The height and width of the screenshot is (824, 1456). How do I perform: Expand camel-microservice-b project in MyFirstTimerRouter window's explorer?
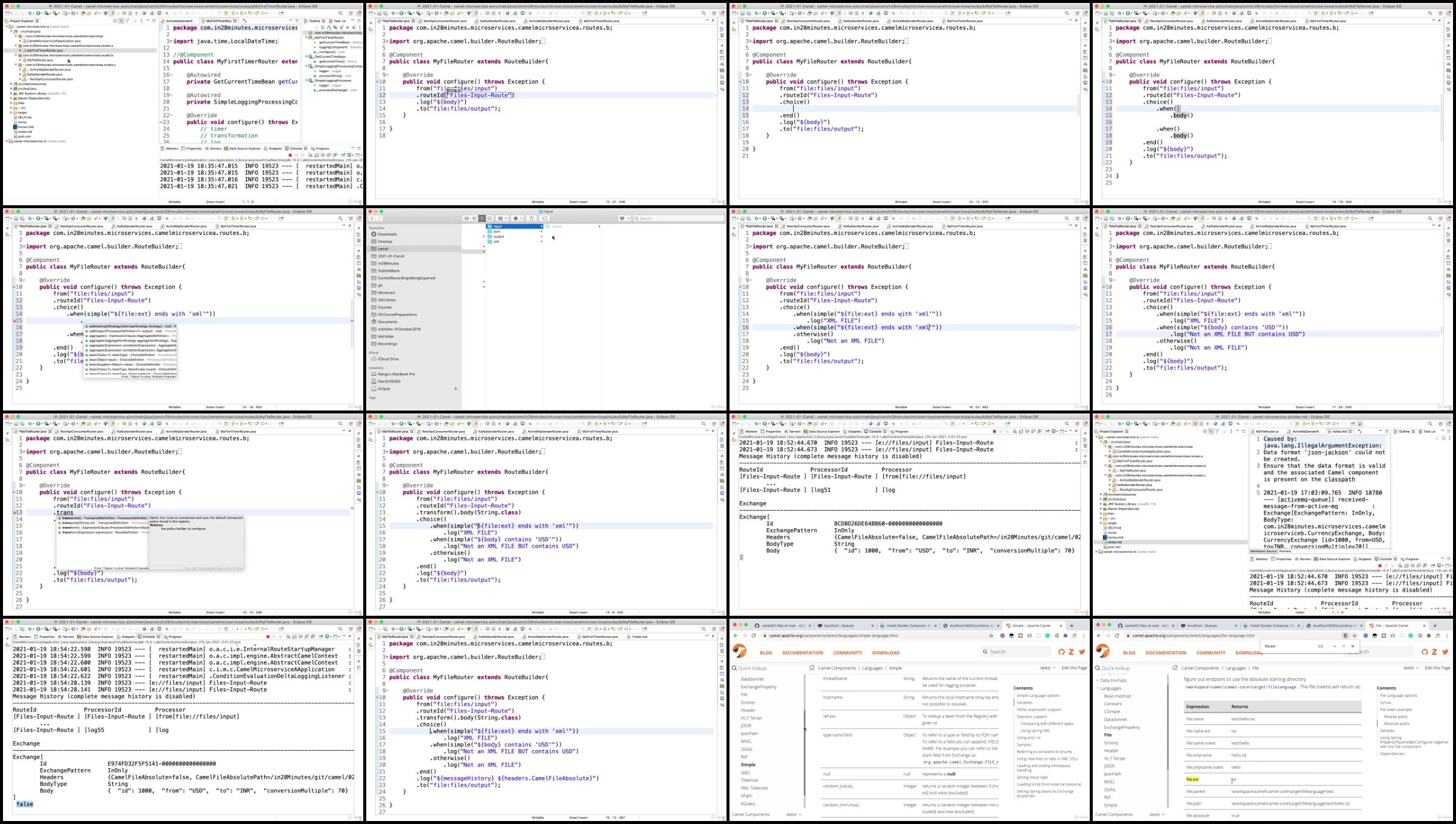point(7,141)
